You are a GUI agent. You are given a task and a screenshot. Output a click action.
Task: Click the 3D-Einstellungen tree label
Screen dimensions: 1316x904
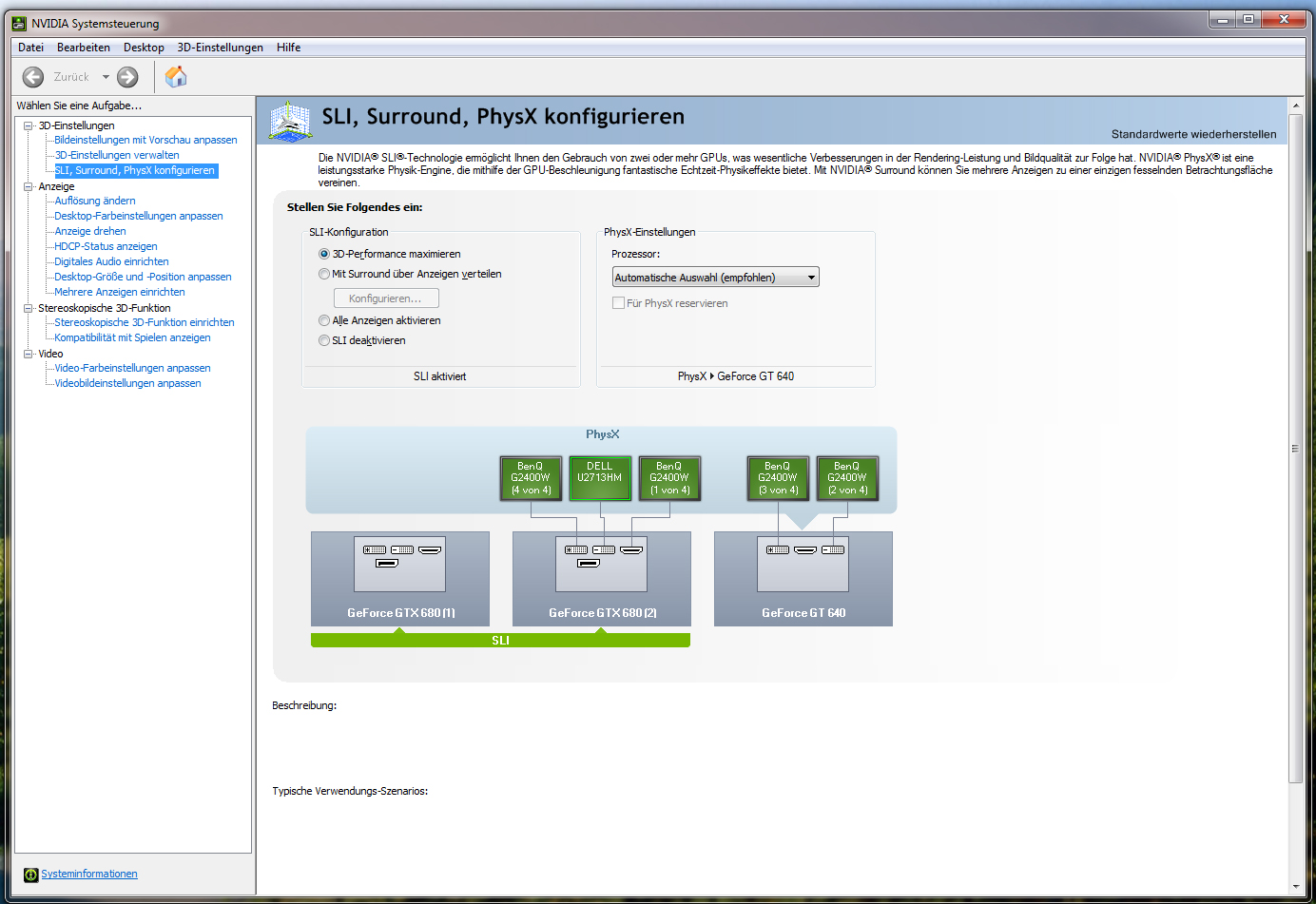pyautogui.click(x=76, y=125)
